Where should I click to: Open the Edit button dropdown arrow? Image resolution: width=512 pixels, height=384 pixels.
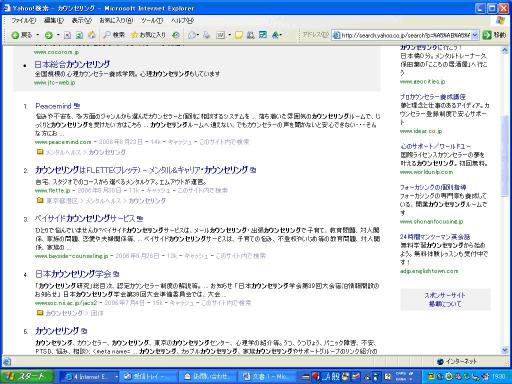pos(230,35)
